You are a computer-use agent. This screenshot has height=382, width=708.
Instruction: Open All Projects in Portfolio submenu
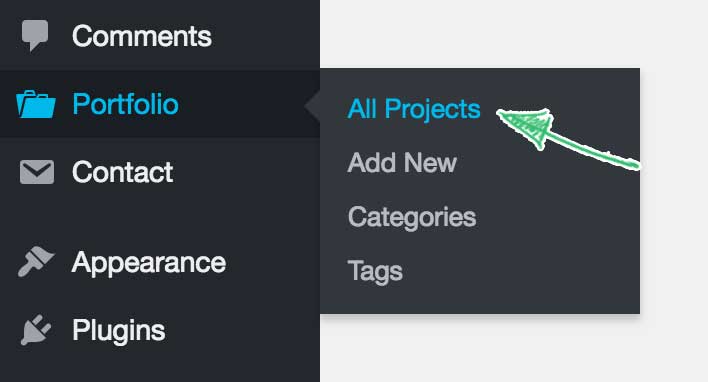(x=414, y=109)
